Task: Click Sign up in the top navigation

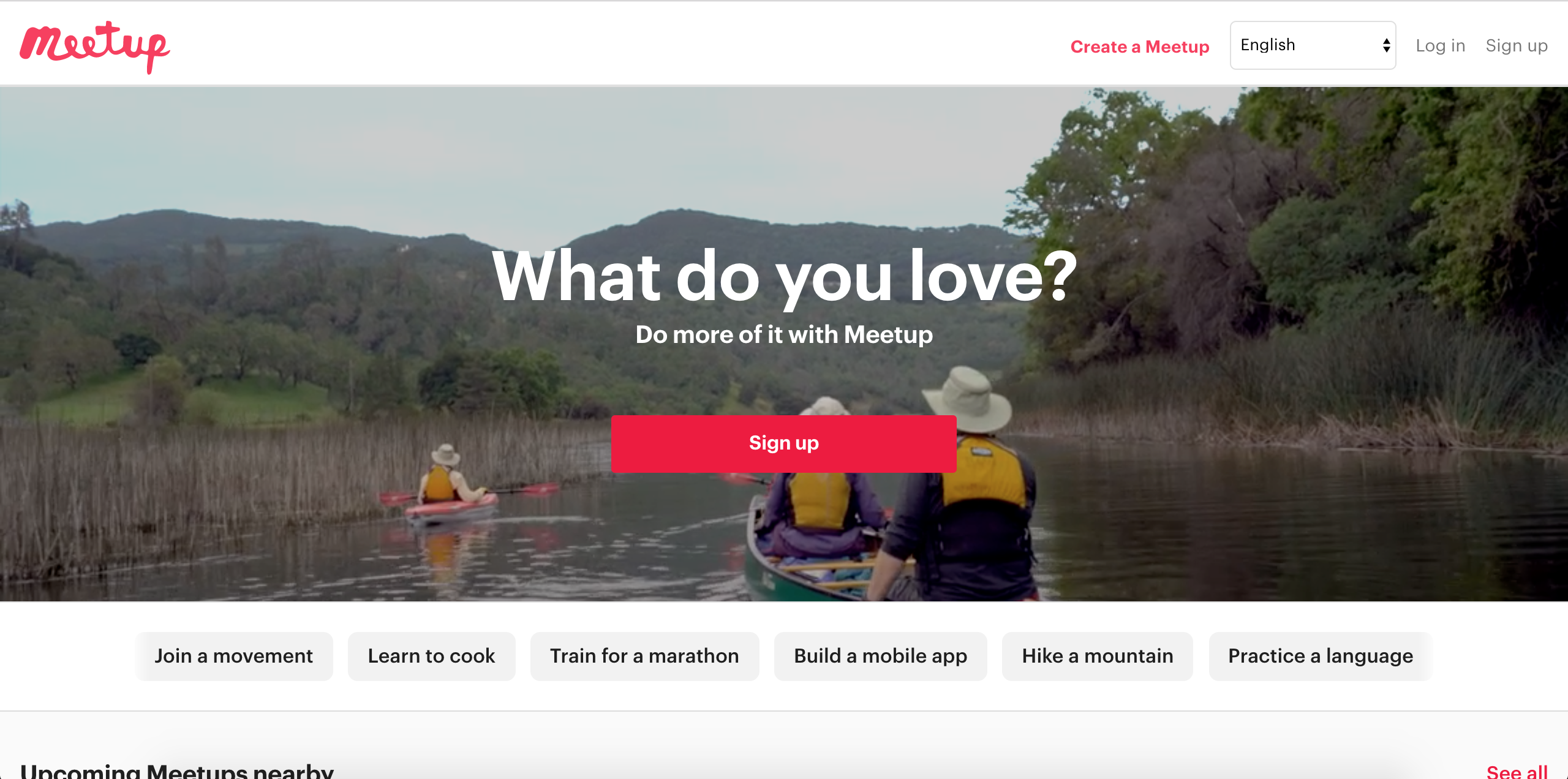Action: point(1517,46)
